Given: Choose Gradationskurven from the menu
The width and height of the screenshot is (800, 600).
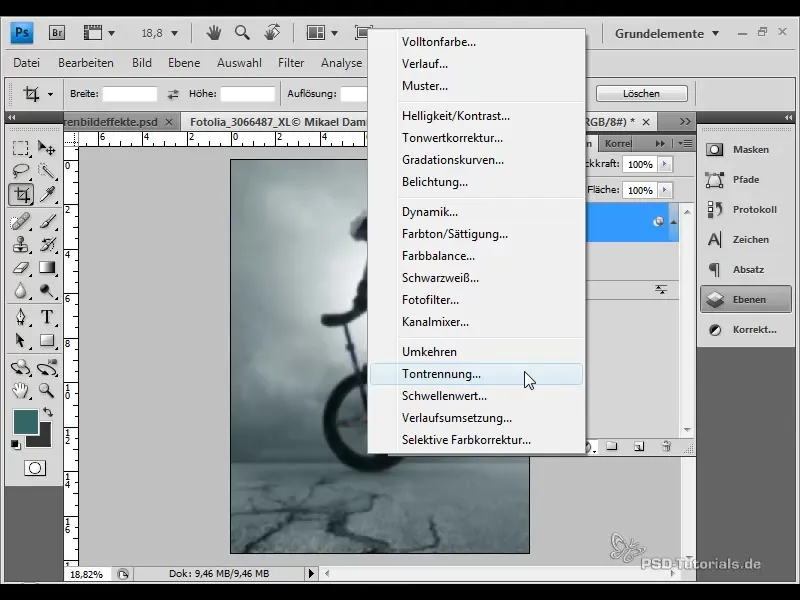Looking at the screenshot, I should (476, 160).
